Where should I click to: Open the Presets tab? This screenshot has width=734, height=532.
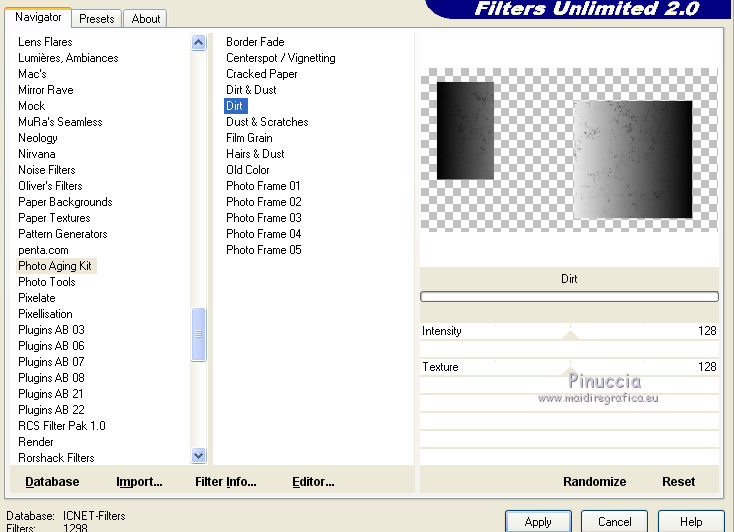[x=96, y=19]
